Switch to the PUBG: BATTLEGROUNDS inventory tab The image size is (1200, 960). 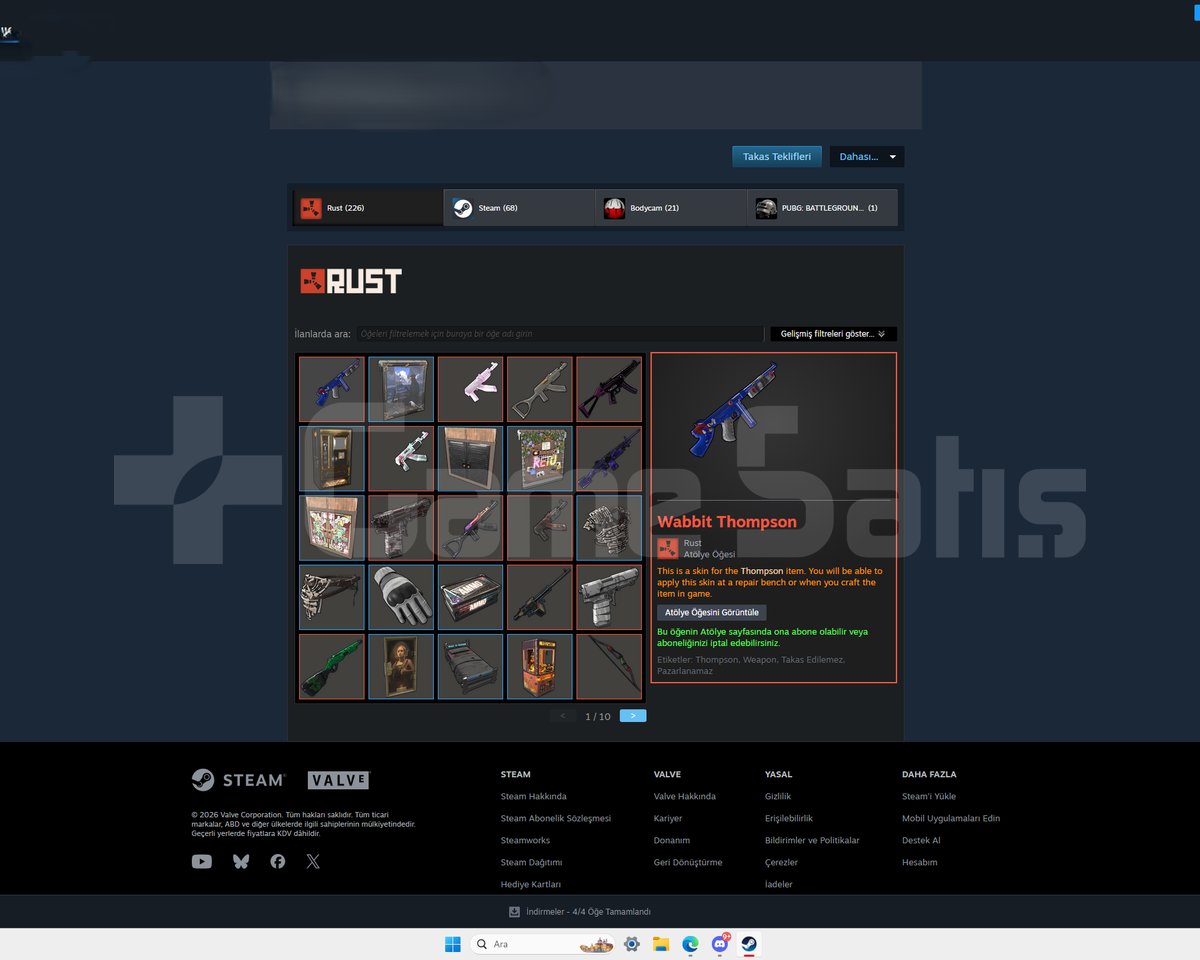point(822,208)
